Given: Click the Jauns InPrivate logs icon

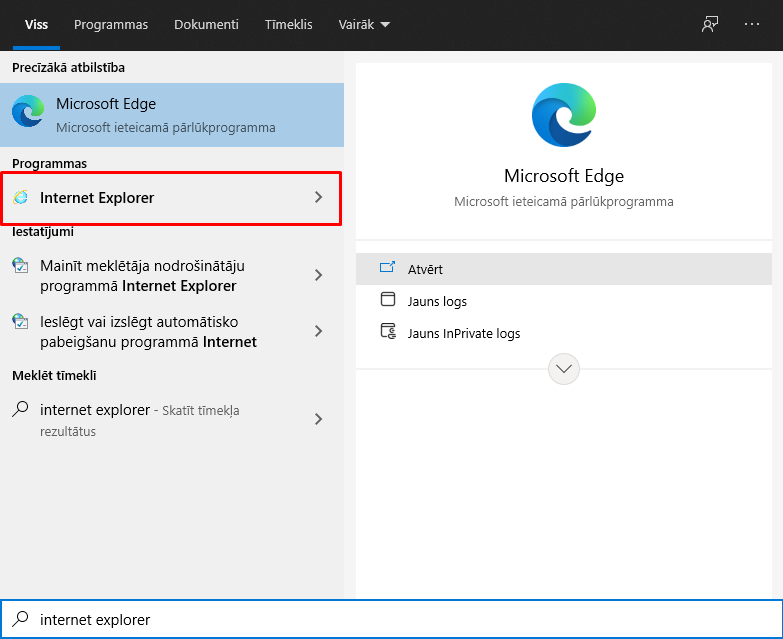Looking at the screenshot, I should pyautogui.click(x=388, y=332).
